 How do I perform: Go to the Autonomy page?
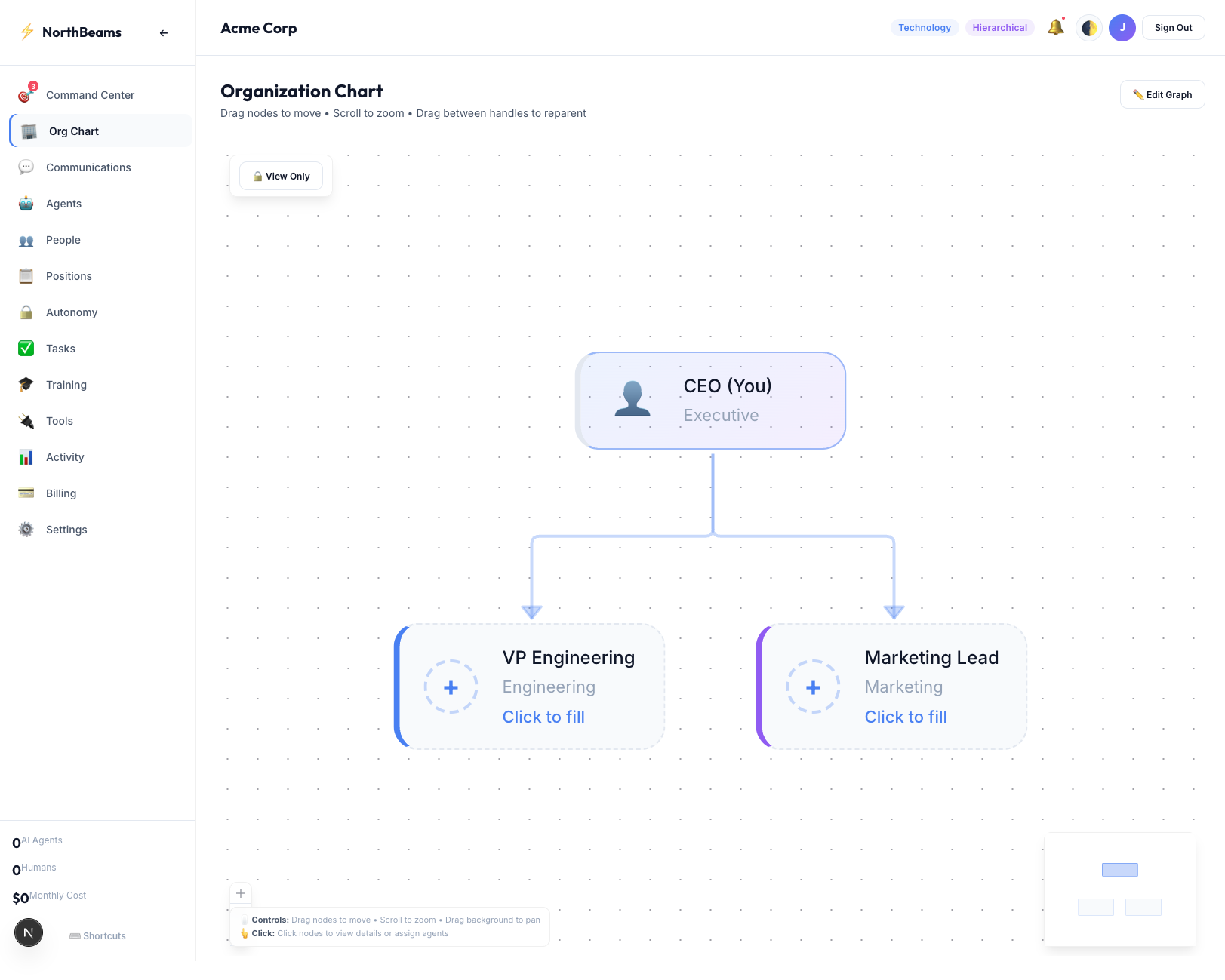[72, 312]
